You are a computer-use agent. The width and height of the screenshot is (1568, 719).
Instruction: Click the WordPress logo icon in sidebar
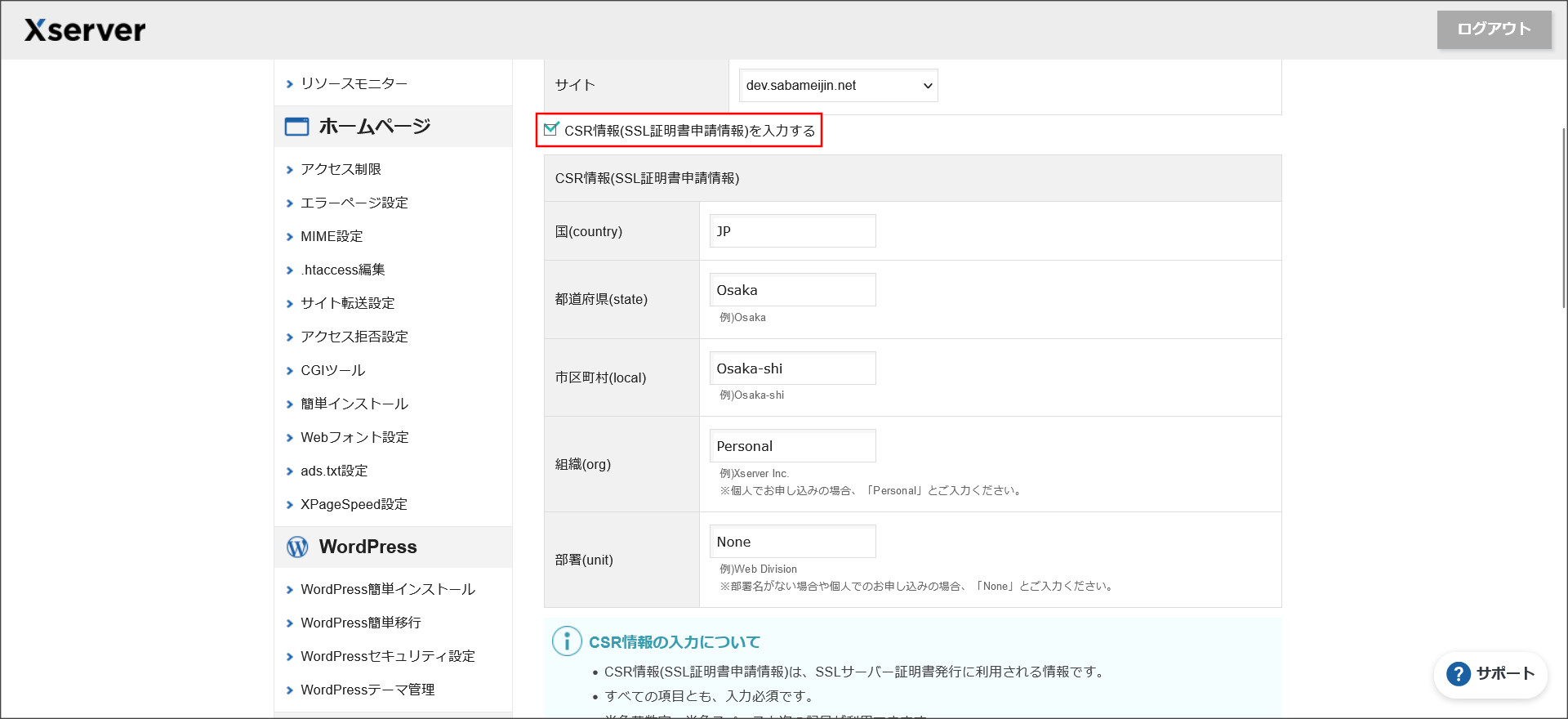tap(297, 547)
